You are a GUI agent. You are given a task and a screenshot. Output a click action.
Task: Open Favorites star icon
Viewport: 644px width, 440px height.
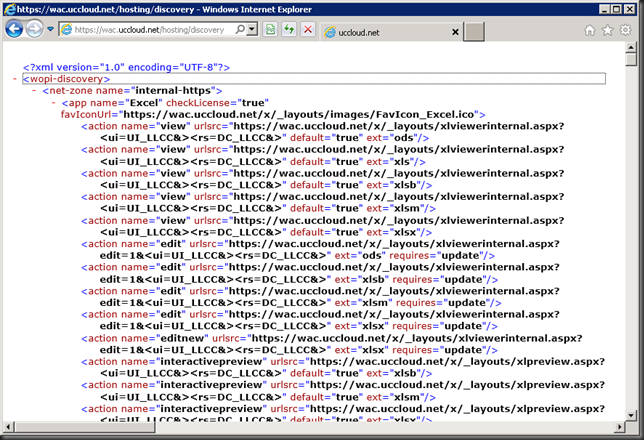tap(607, 30)
